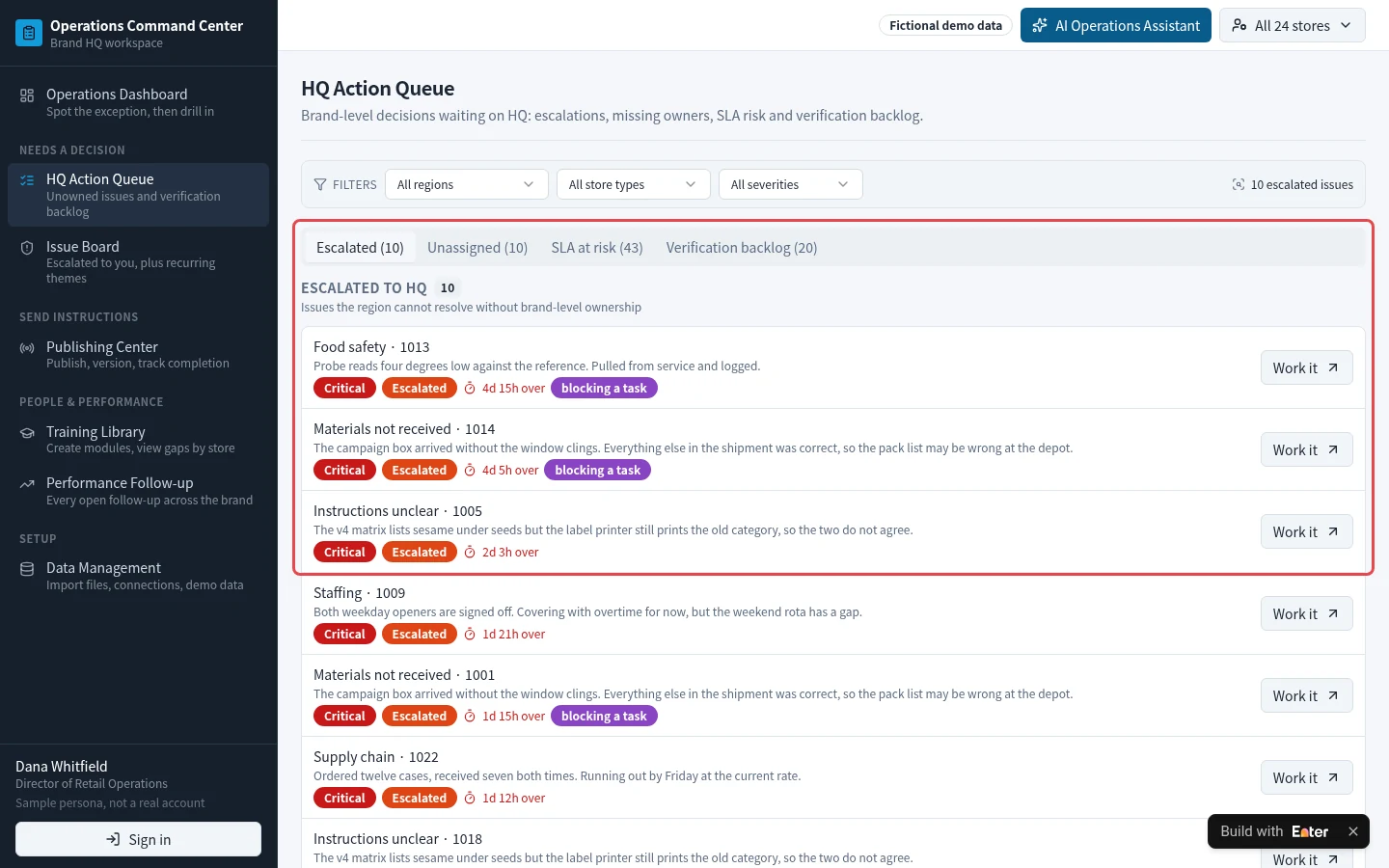Click the HQ Action Queue checklist icon
1389x868 pixels.
pos(27,179)
